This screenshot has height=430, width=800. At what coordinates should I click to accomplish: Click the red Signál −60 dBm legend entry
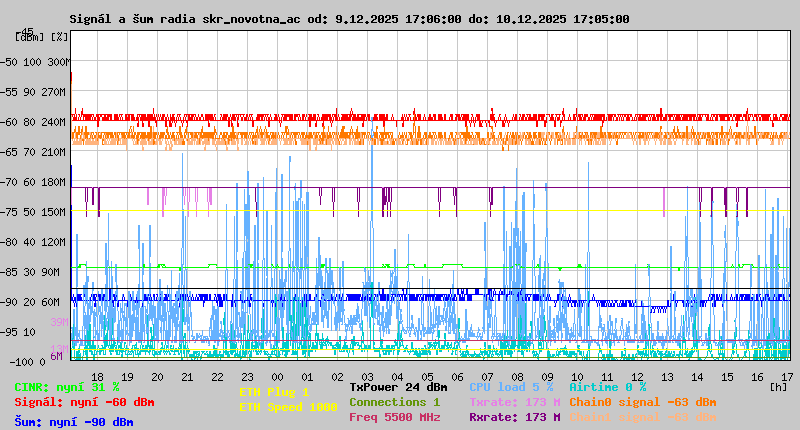pos(84,402)
